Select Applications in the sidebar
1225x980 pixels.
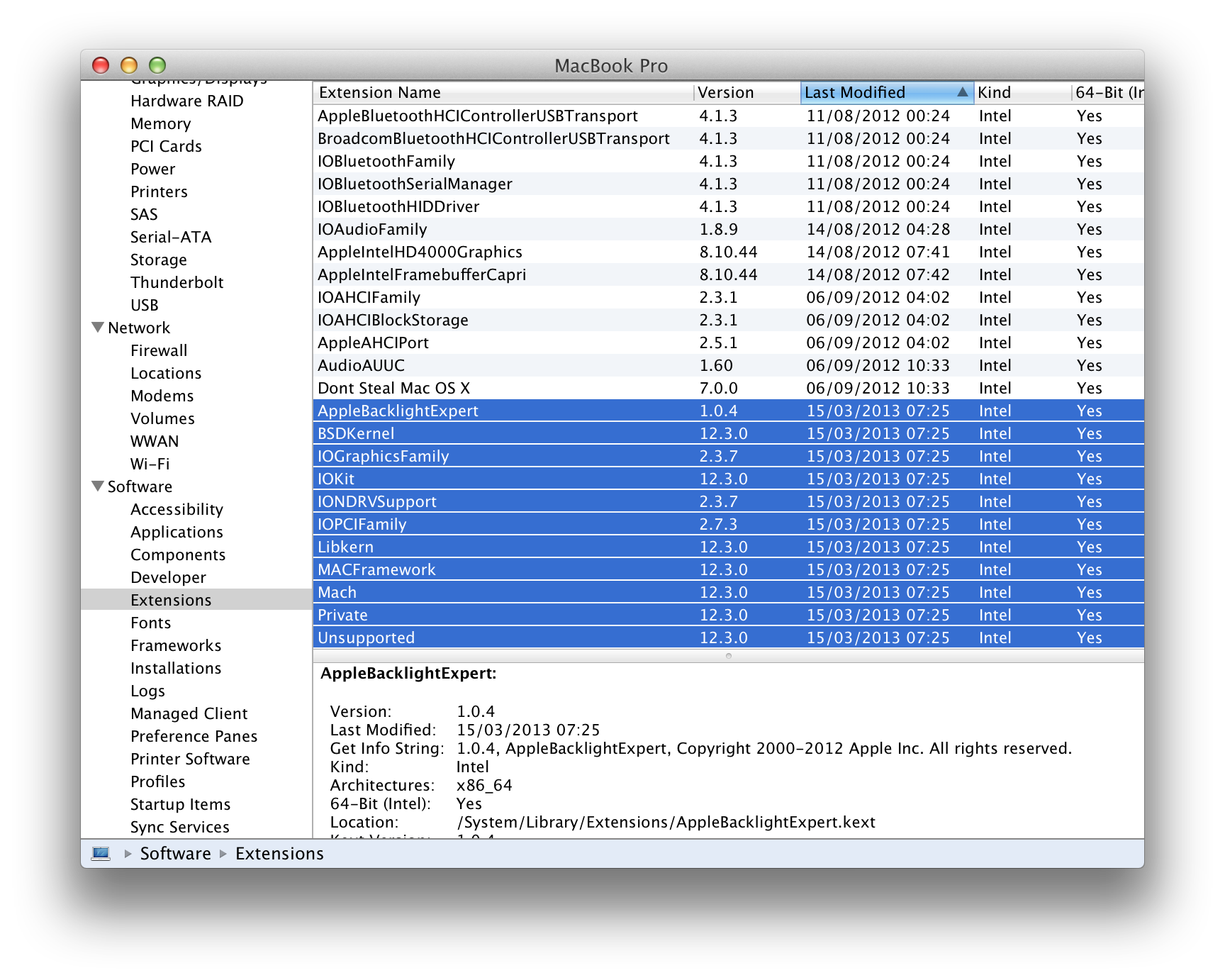177,532
